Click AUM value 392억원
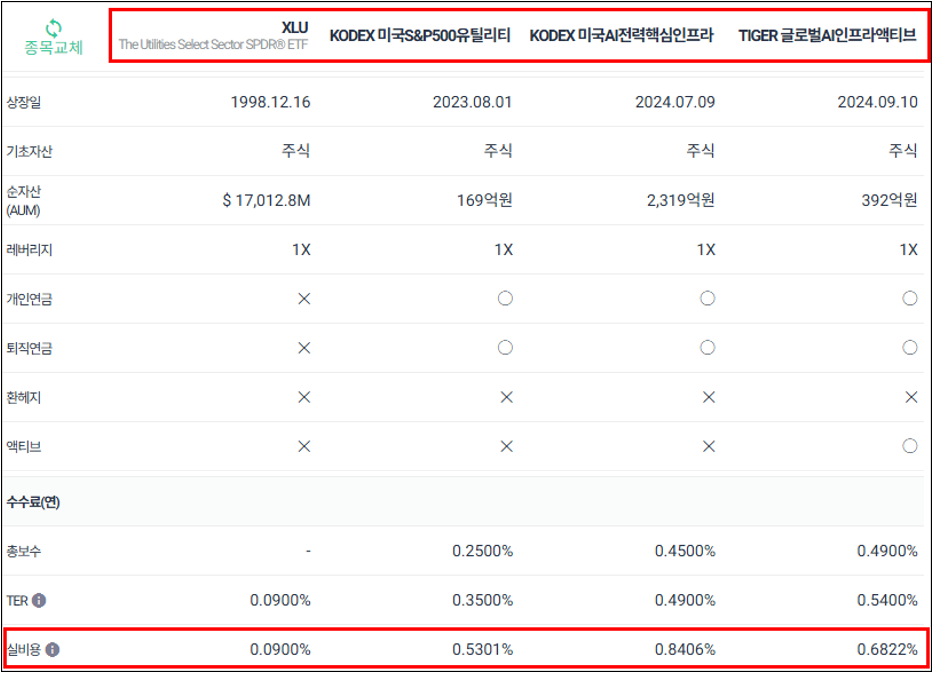The height and width of the screenshot is (673, 932). pyautogui.click(x=890, y=200)
